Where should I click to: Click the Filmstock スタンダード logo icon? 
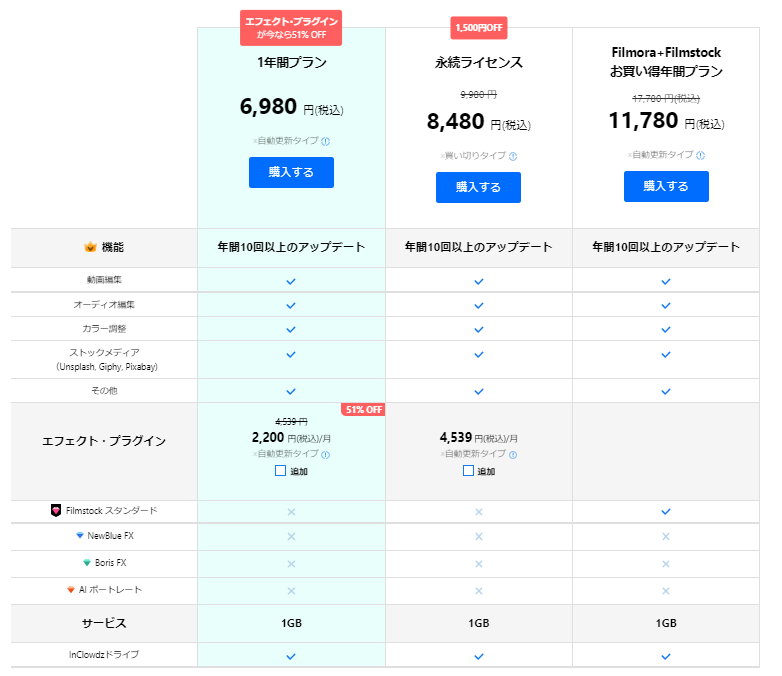(56, 510)
